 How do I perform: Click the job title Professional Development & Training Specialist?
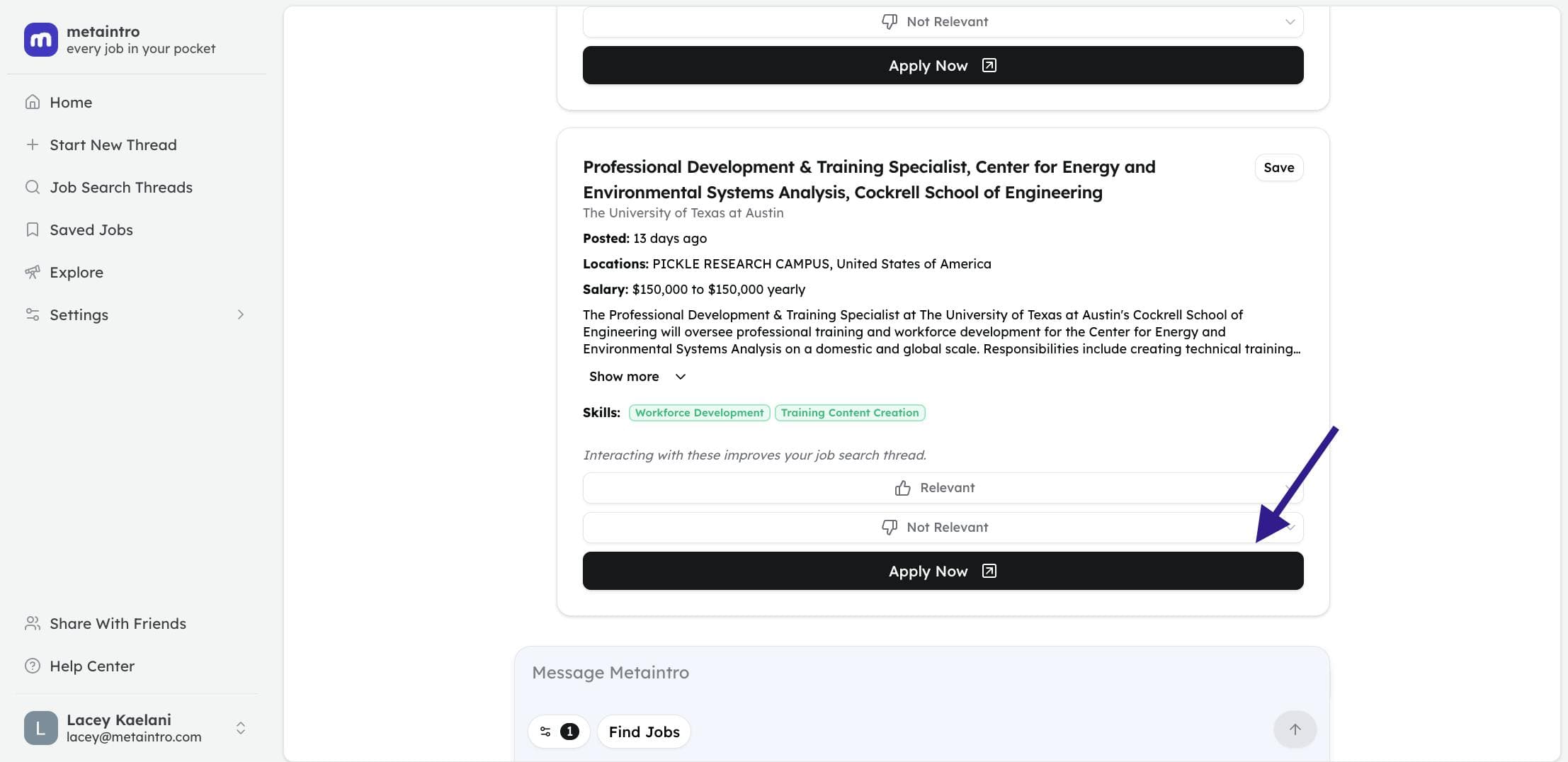click(x=869, y=180)
